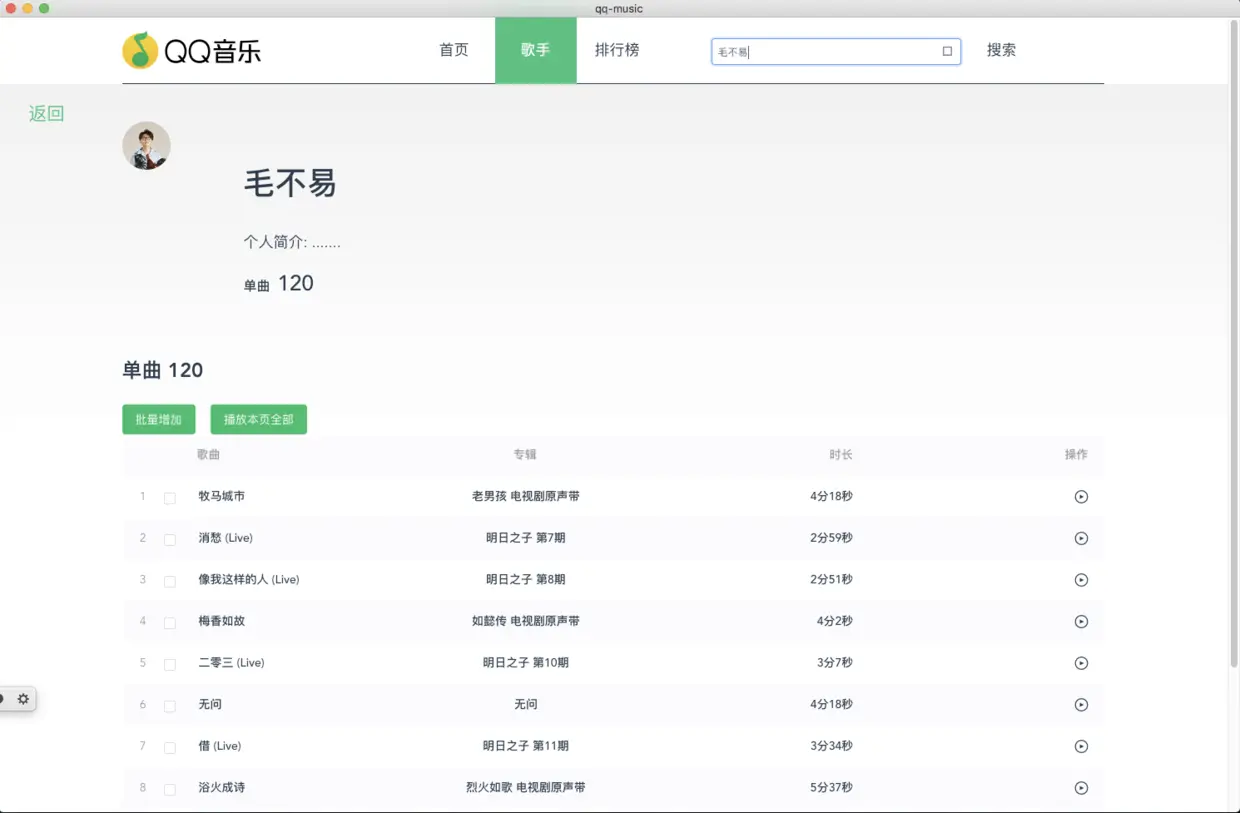The width and height of the screenshot is (1240, 813).
Task: Play the 无问 track in row 6
Action: 1081,705
